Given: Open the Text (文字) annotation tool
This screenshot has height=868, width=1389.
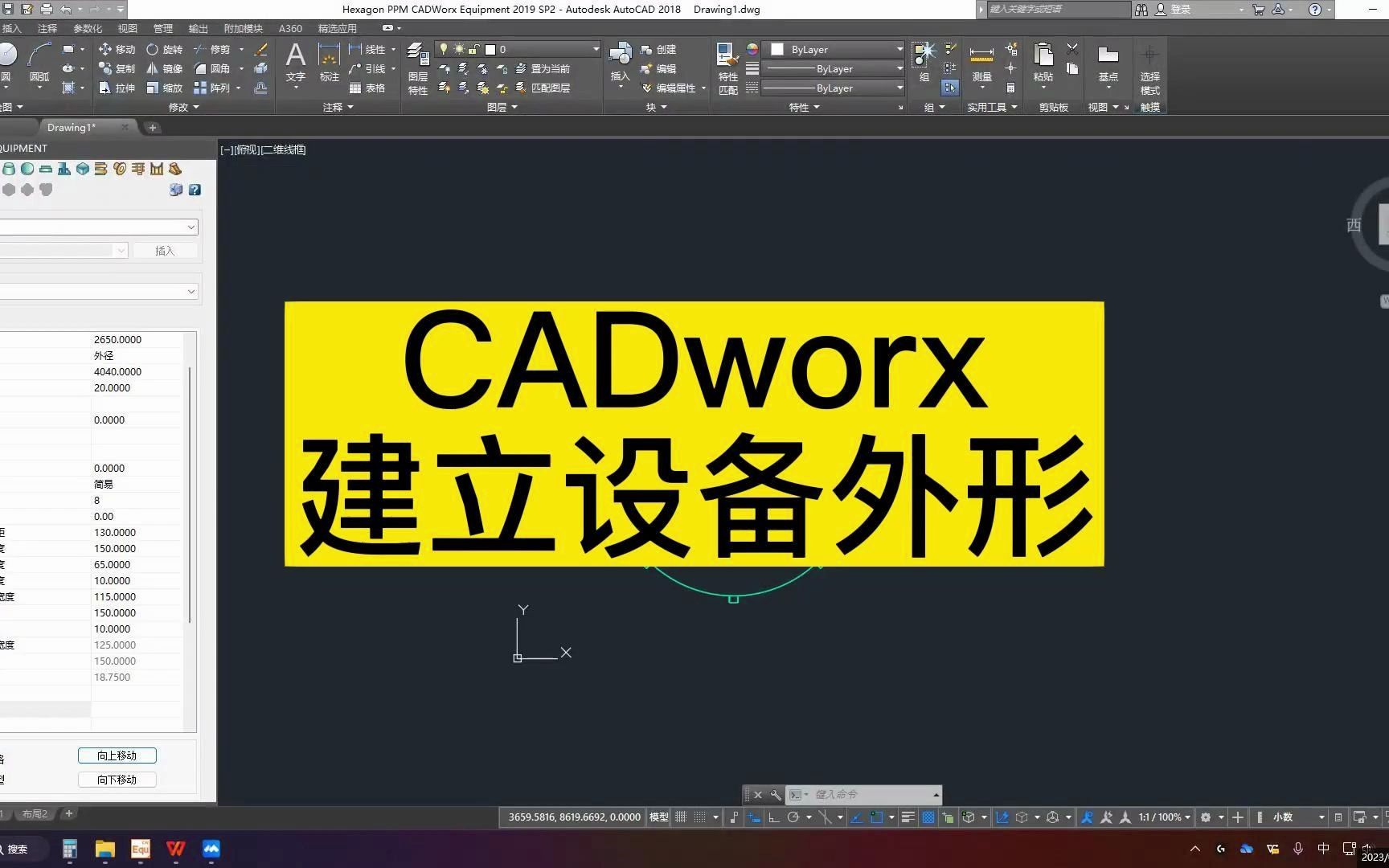Looking at the screenshot, I should point(296,62).
